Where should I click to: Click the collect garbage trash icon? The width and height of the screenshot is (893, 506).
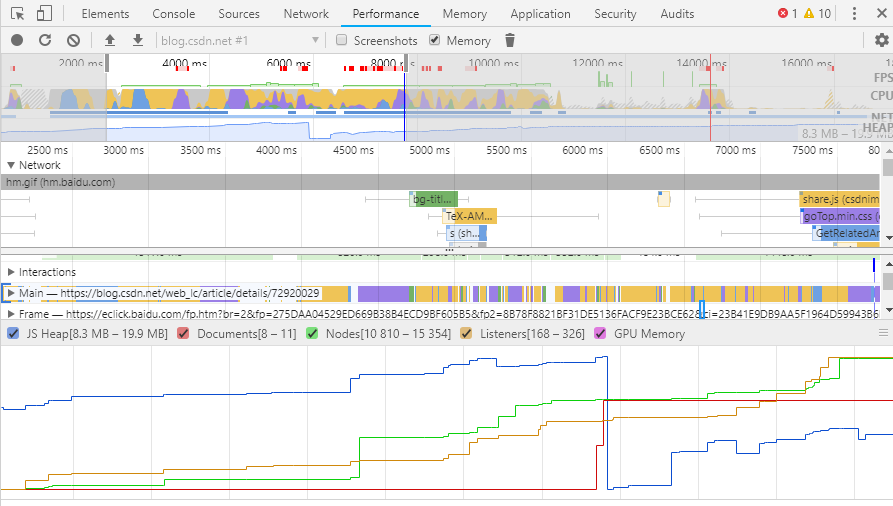click(510, 40)
